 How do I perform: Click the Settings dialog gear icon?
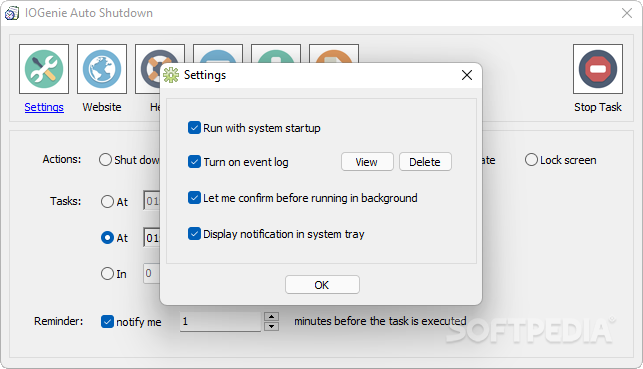click(x=171, y=75)
